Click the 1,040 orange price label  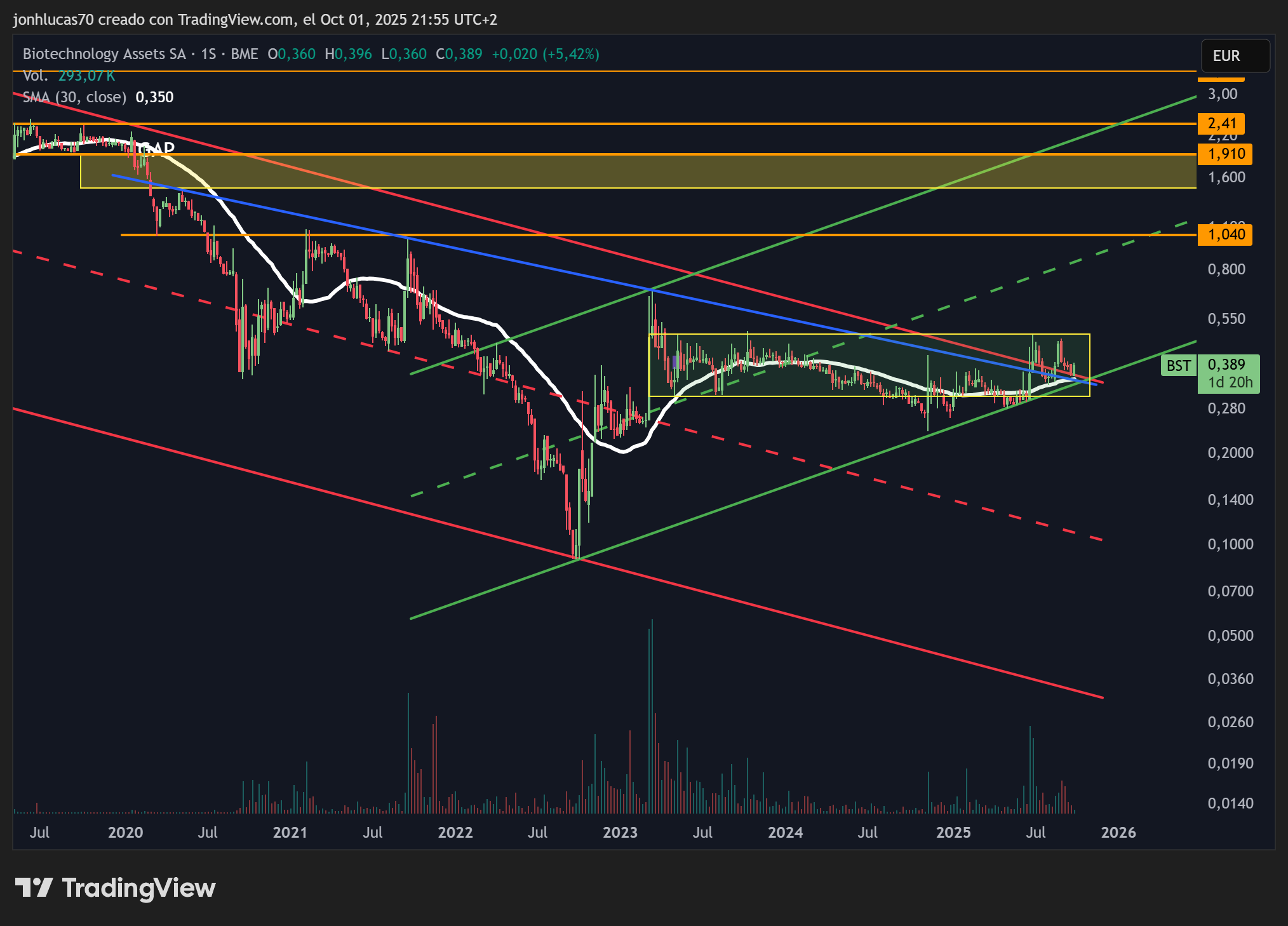click(x=1224, y=234)
